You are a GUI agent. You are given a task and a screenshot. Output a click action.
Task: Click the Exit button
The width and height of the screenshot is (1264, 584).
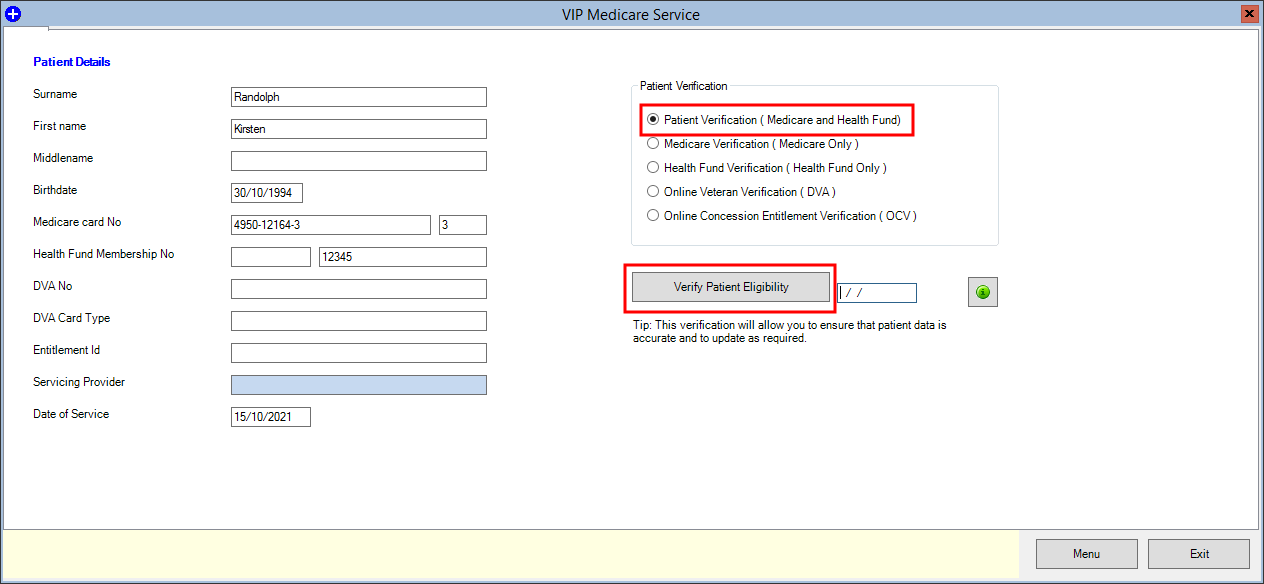(x=1199, y=554)
